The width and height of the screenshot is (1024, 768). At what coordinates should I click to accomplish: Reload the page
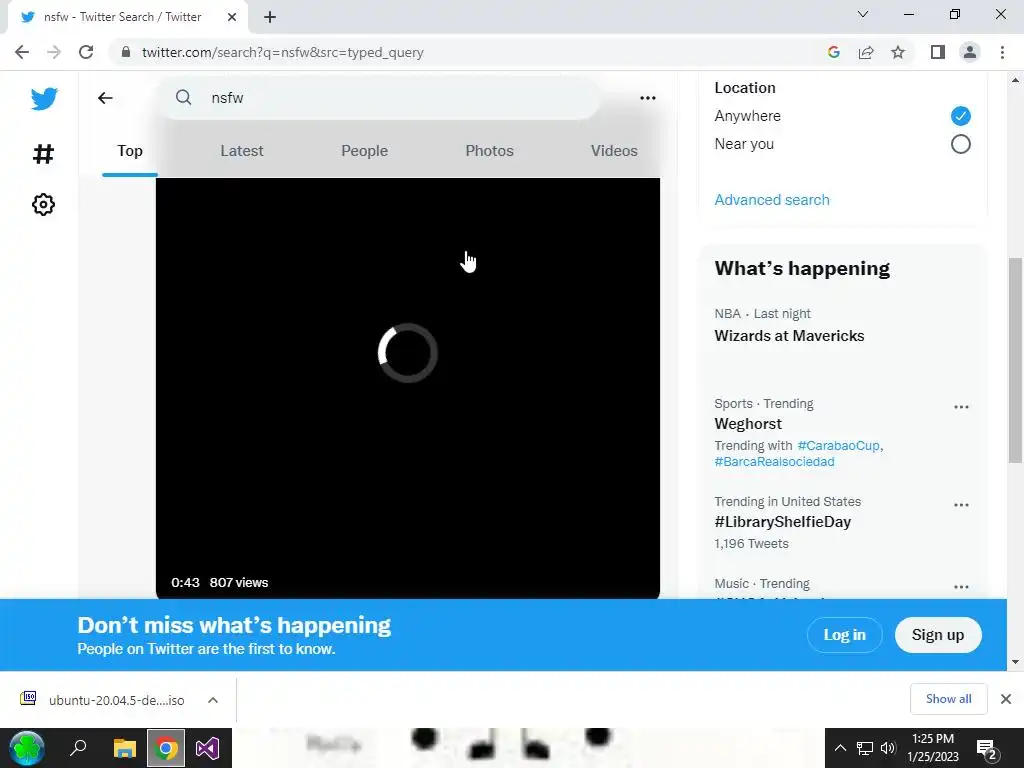pos(86,52)
